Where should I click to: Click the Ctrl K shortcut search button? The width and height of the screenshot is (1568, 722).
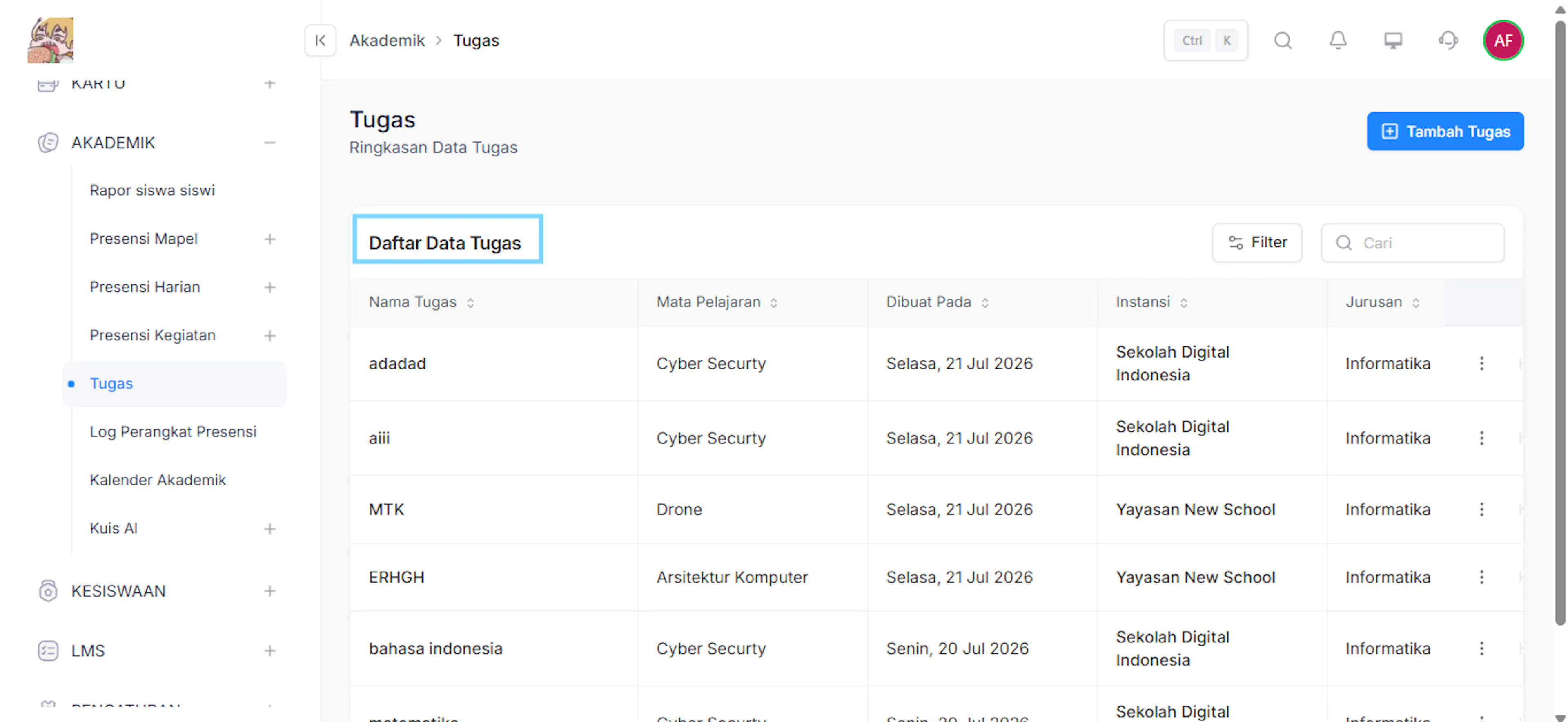pyautogui.click(x=1205, y=40)
